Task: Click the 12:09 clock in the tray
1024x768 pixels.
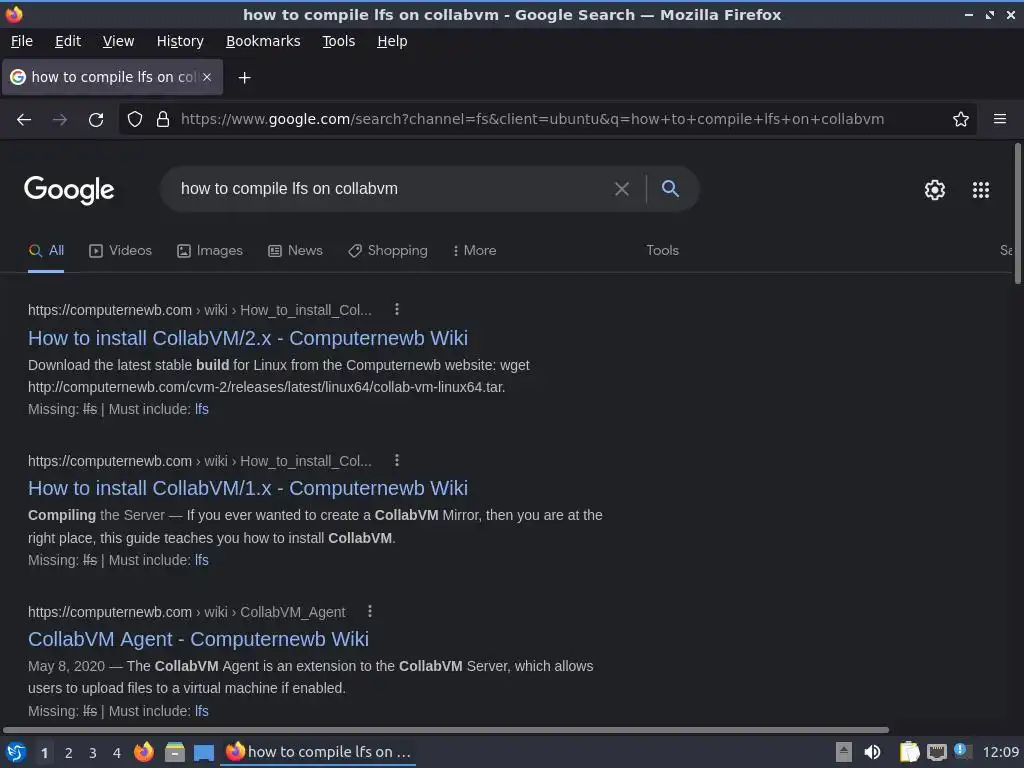Action: (1000, 752)
